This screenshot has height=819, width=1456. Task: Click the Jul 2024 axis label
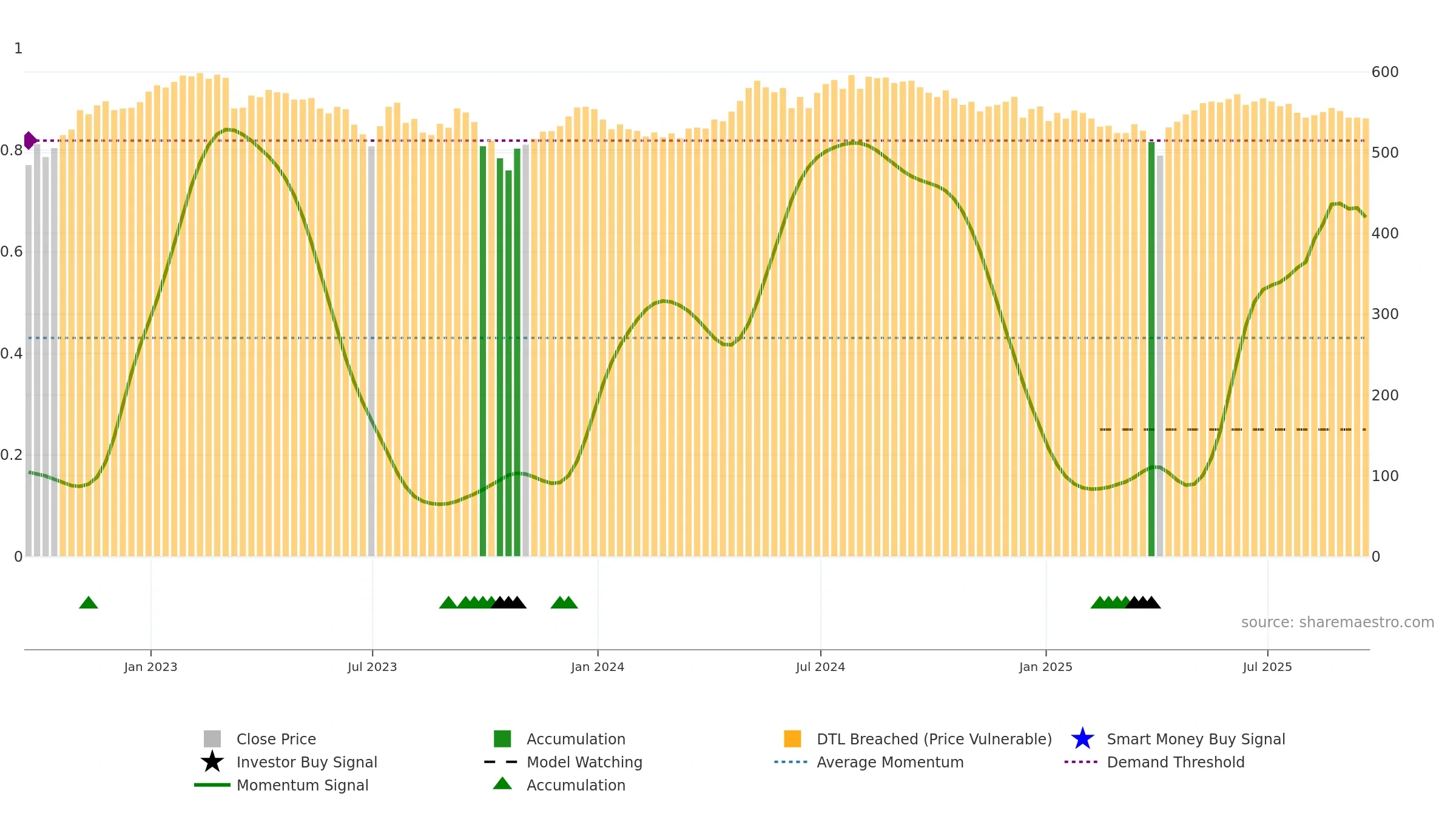pos(820,667)
